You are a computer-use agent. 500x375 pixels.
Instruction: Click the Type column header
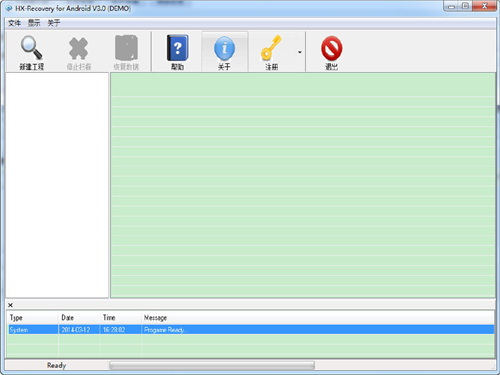[x=33, y=318]
